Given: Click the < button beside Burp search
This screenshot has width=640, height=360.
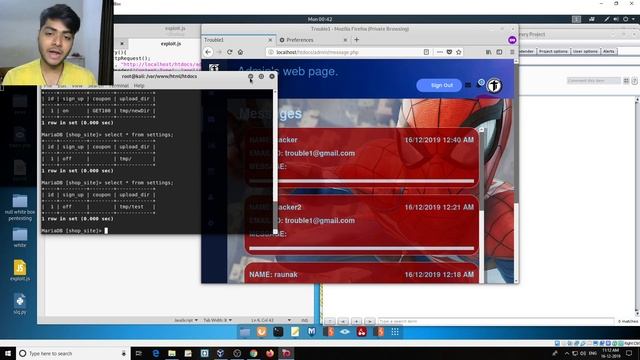Looking at the screenshot, I should click(343, 321).
